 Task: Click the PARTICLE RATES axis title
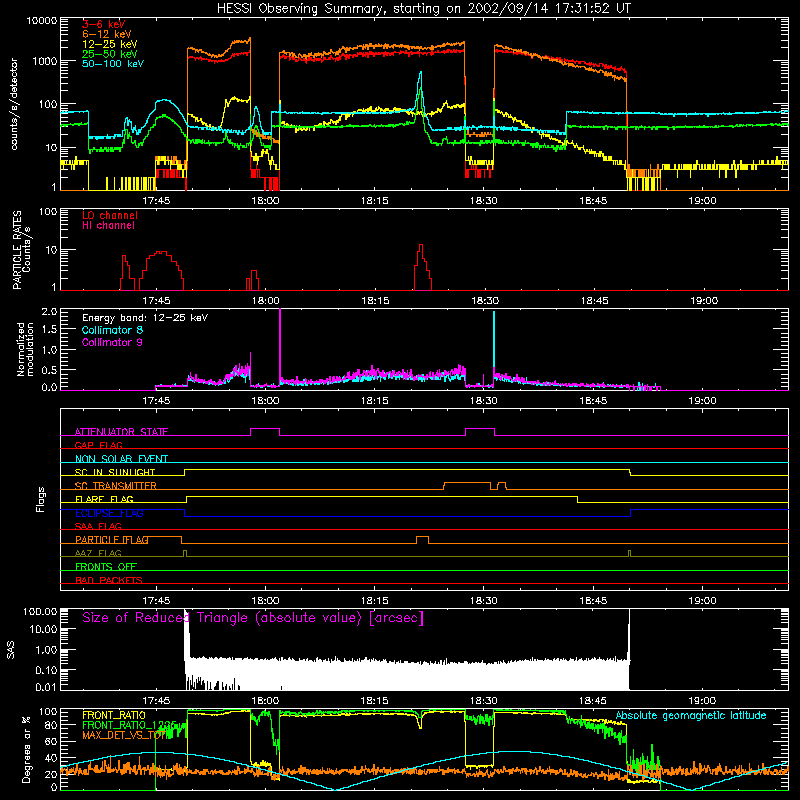pos(17,250)
